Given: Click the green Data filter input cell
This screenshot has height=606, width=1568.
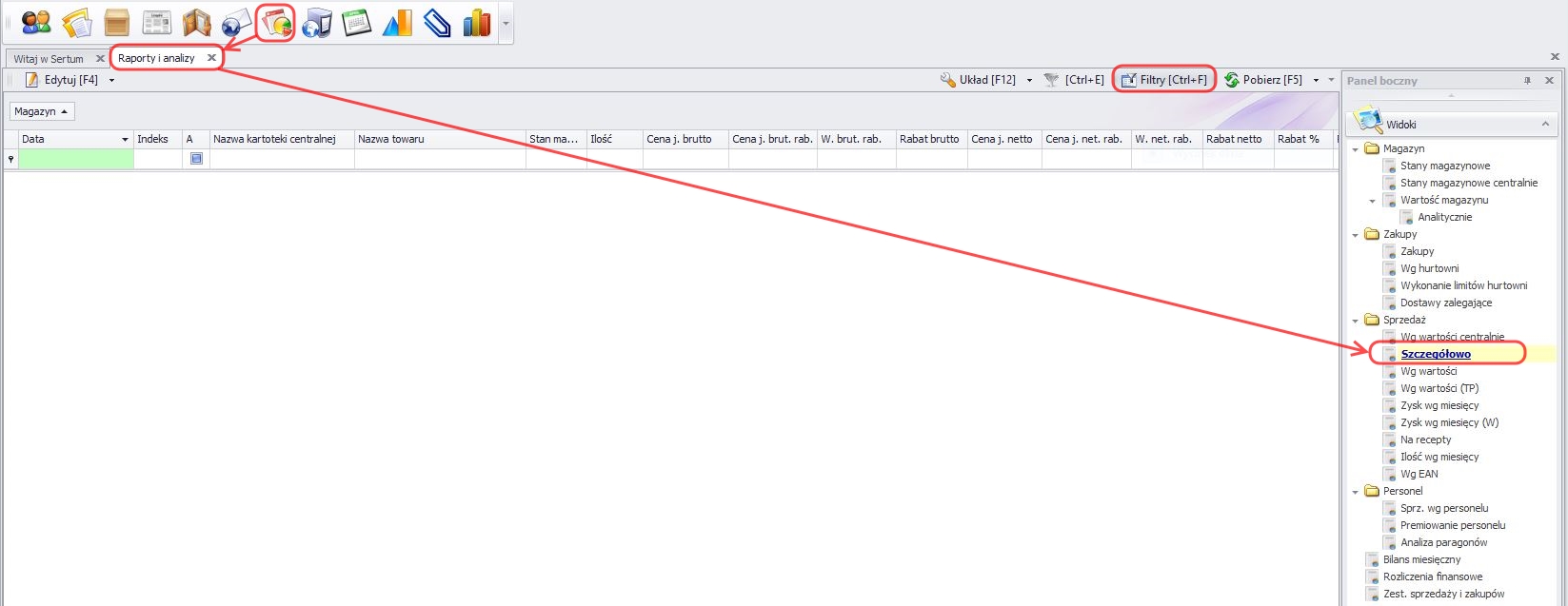Looking at the screenshot, I should [x=76, y=159].
